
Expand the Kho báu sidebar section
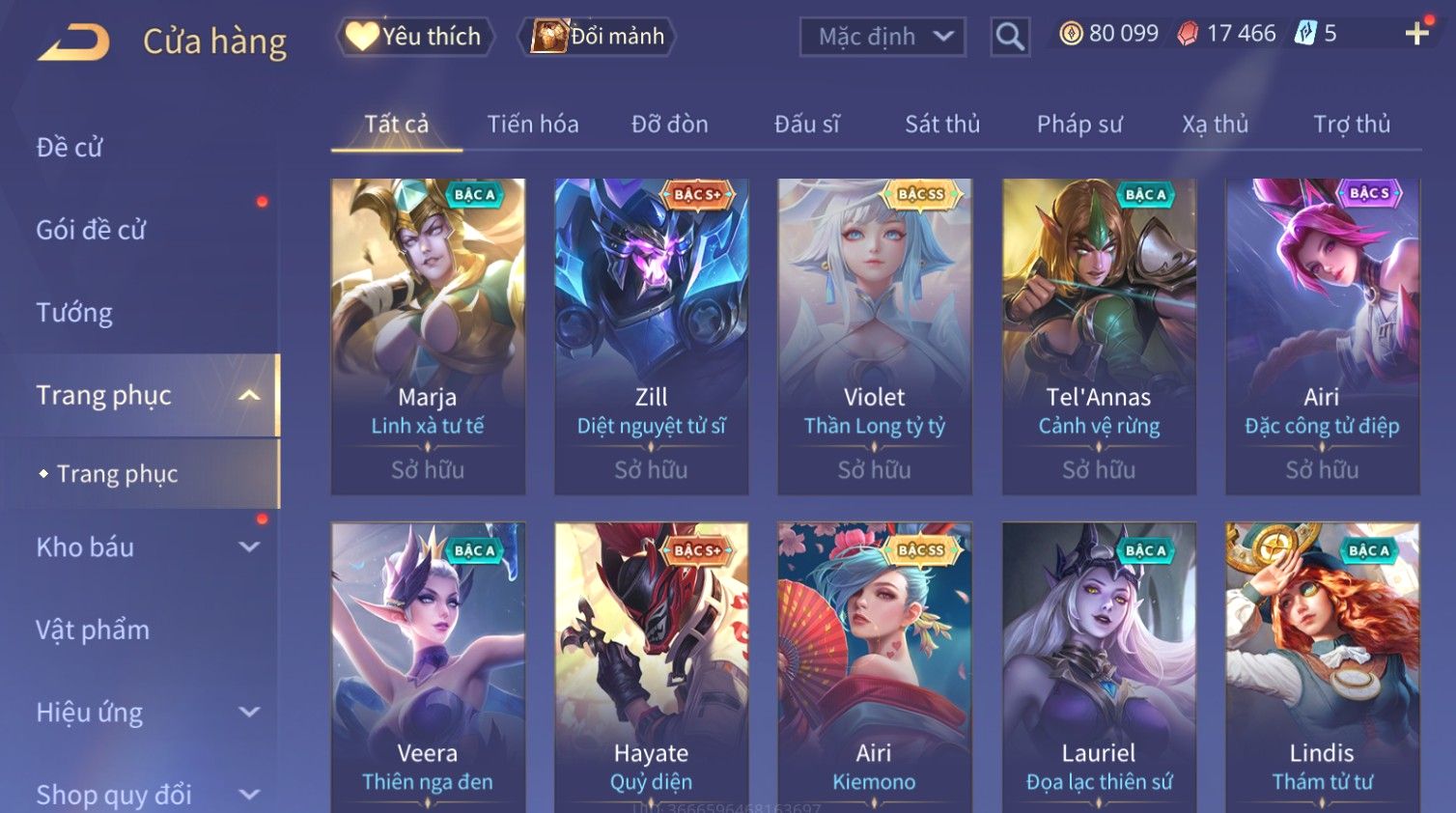[249, 547]
